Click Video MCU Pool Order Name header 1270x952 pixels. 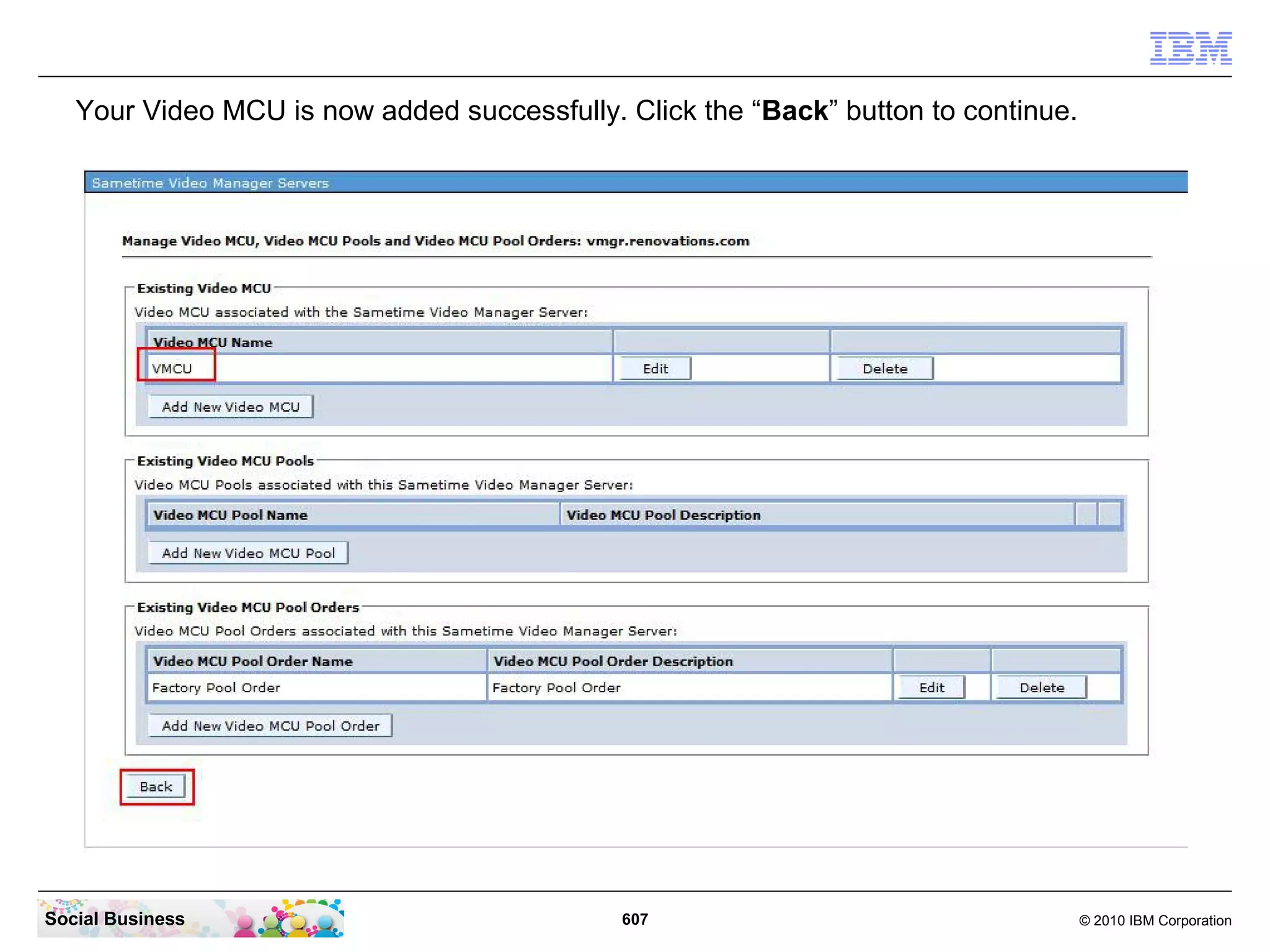pos(316,661)
